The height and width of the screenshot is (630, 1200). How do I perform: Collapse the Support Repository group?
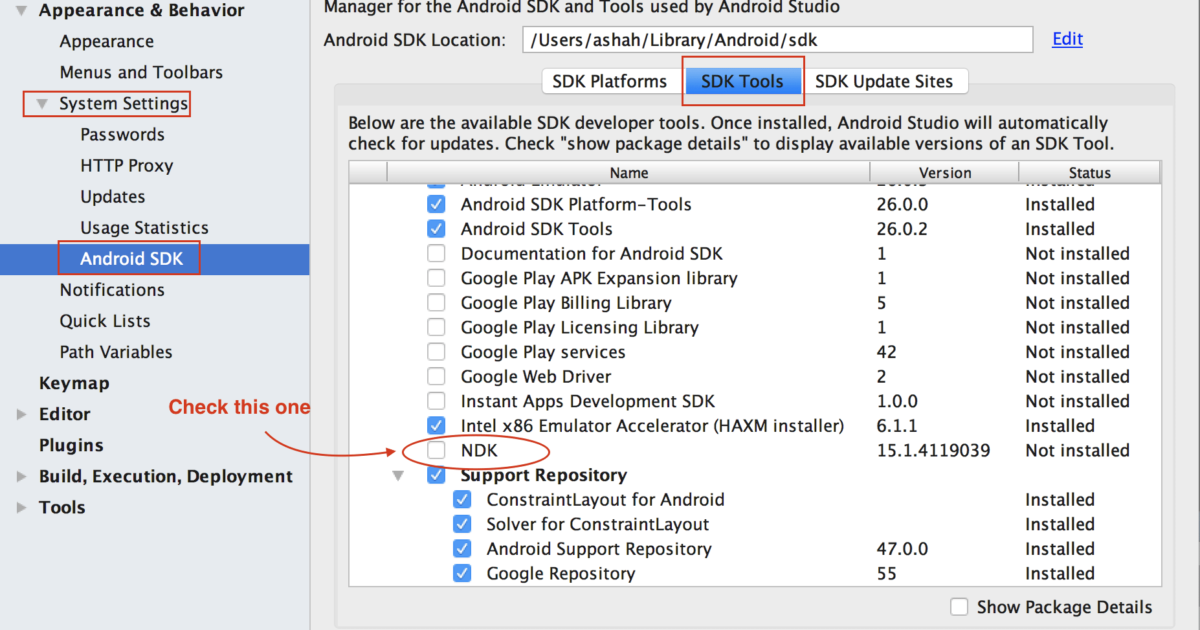click(x=398, y=476)
